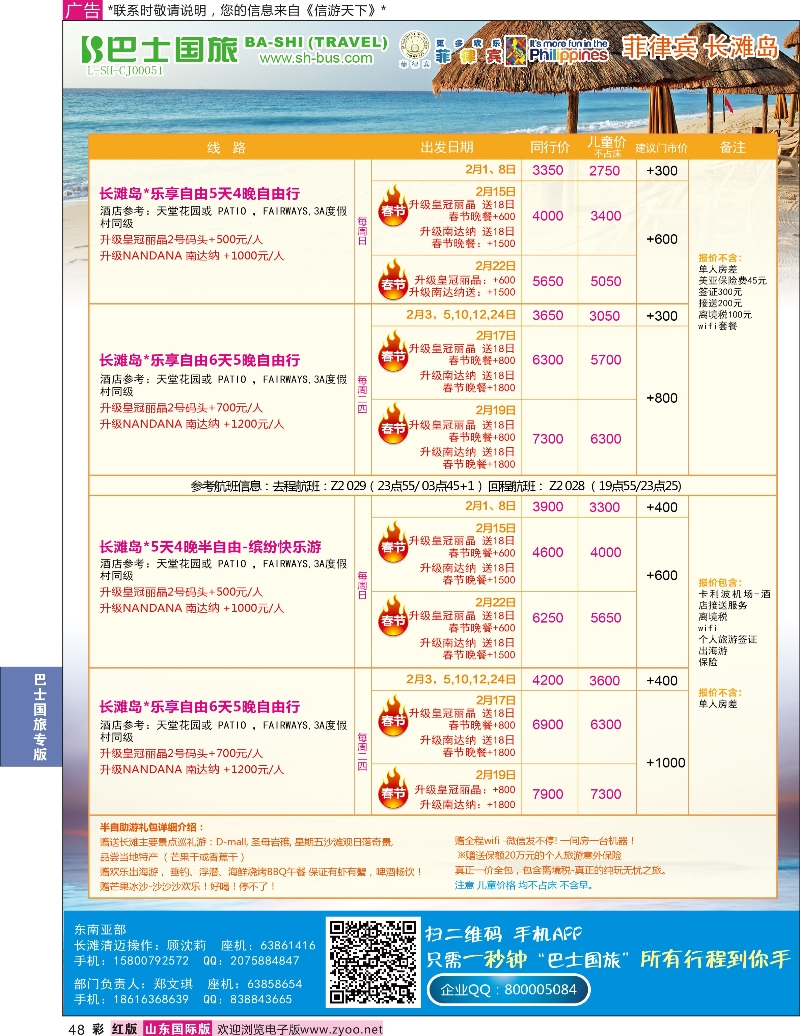This screenshot has width=800, height=1036.
Task: Click the 春节 flame icon in the 5650/5050 row
Action: tap(393, 279)
